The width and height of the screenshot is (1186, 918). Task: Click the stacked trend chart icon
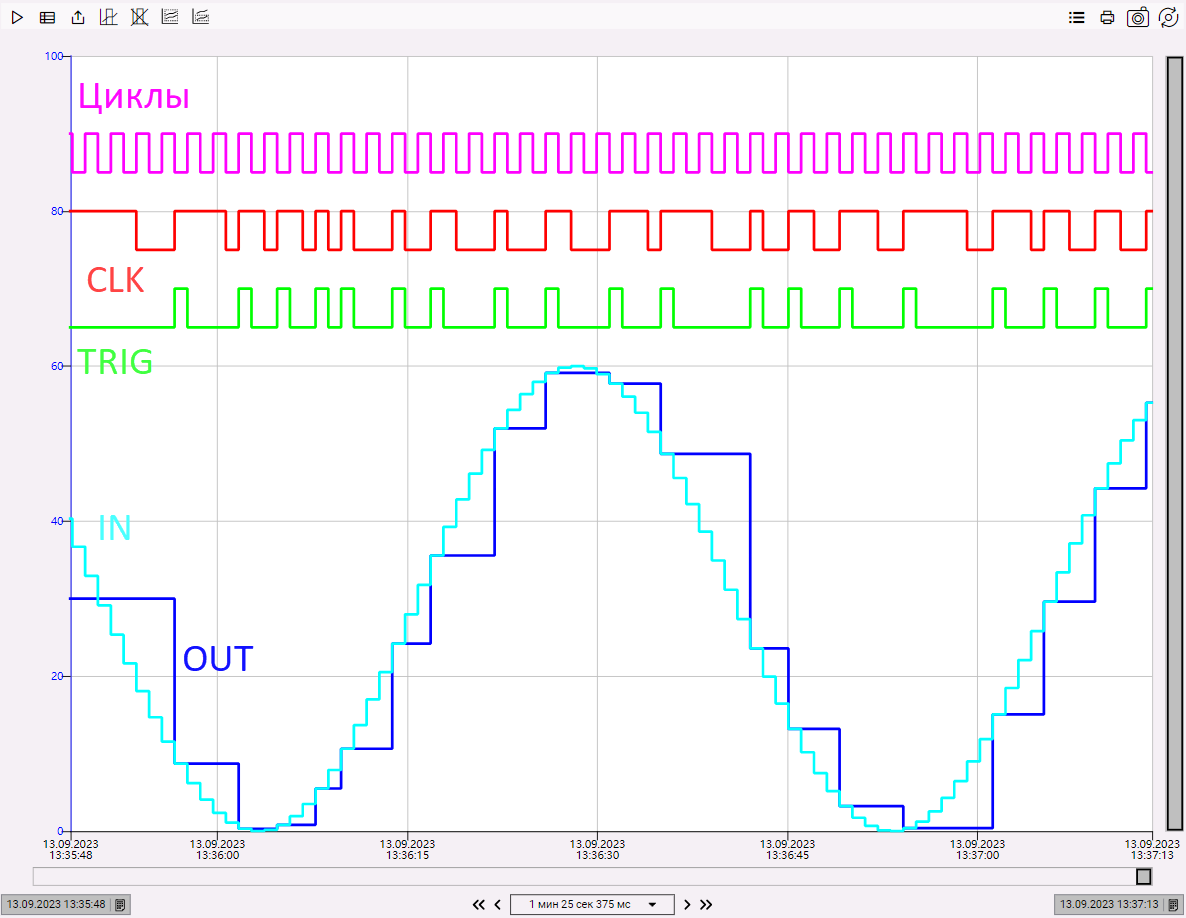(x=201, y=17)
